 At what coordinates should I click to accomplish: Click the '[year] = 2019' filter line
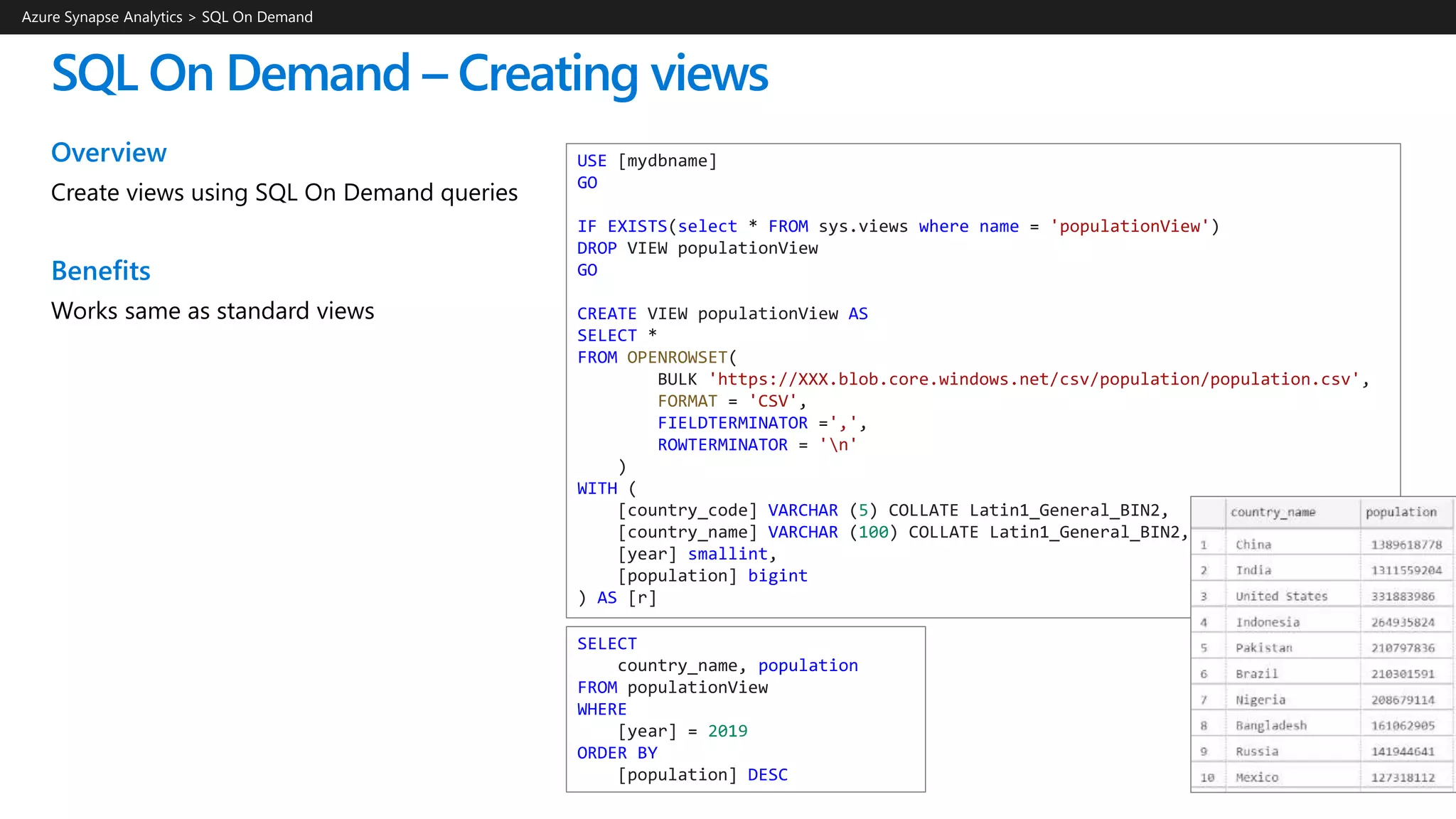[682, 732]
